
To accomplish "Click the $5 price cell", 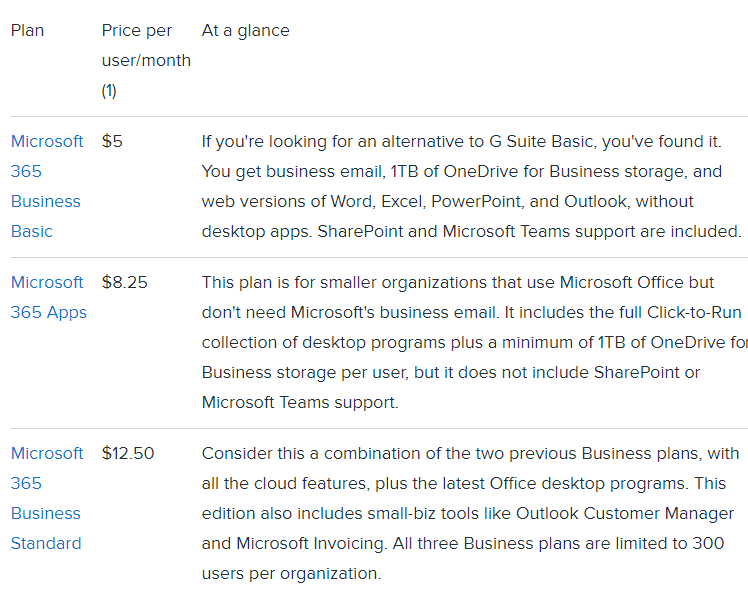I will (112, 141).
